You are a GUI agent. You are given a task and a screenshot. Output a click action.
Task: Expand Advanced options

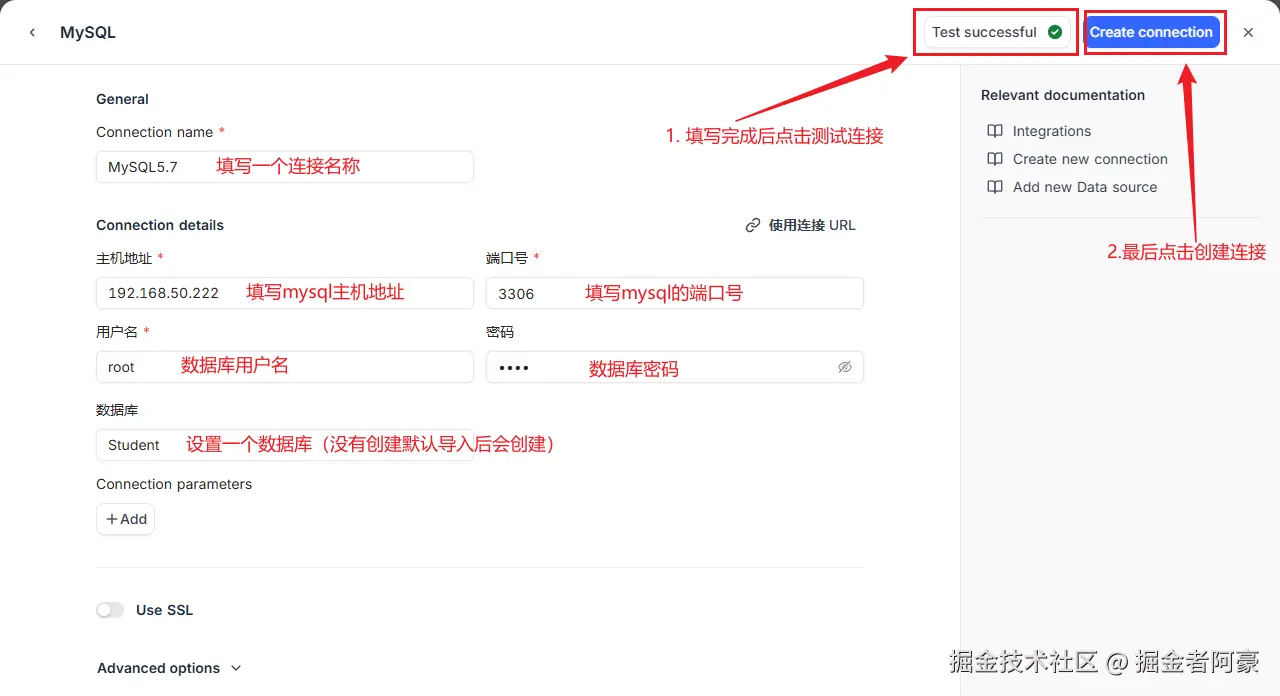tap(169, 668)
